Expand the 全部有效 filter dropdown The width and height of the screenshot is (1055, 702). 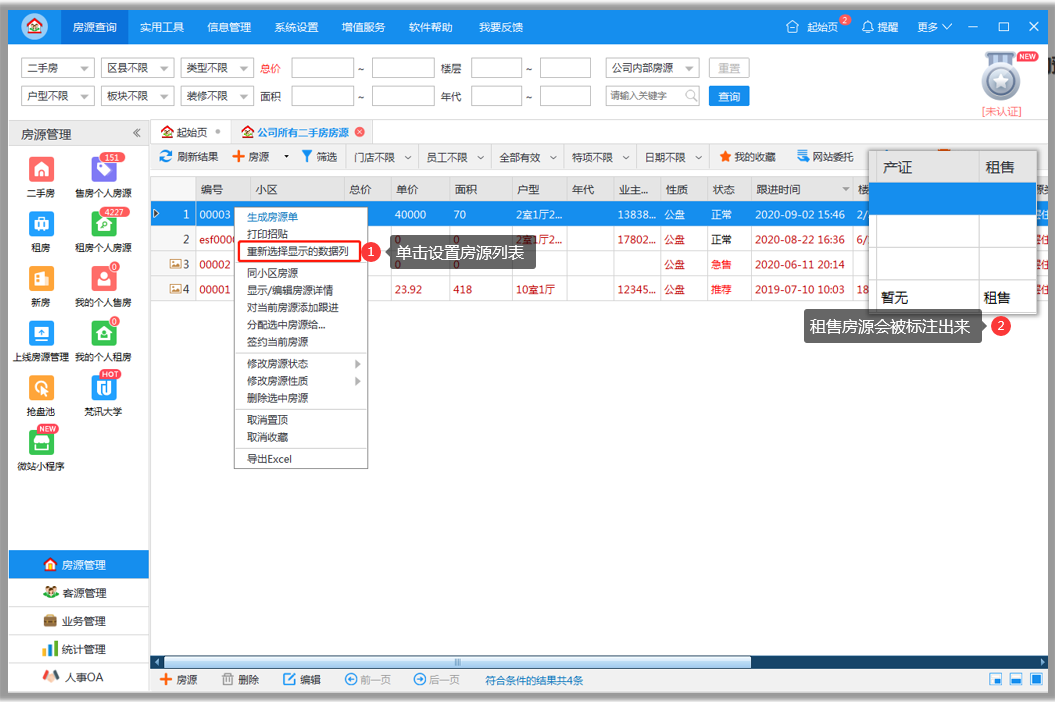(528, 157)
